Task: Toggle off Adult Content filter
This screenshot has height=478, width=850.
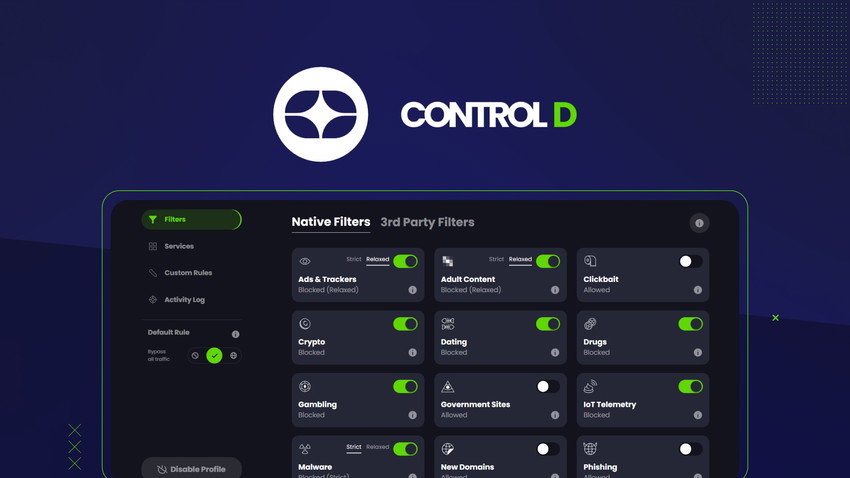Action: click(548, 261)
